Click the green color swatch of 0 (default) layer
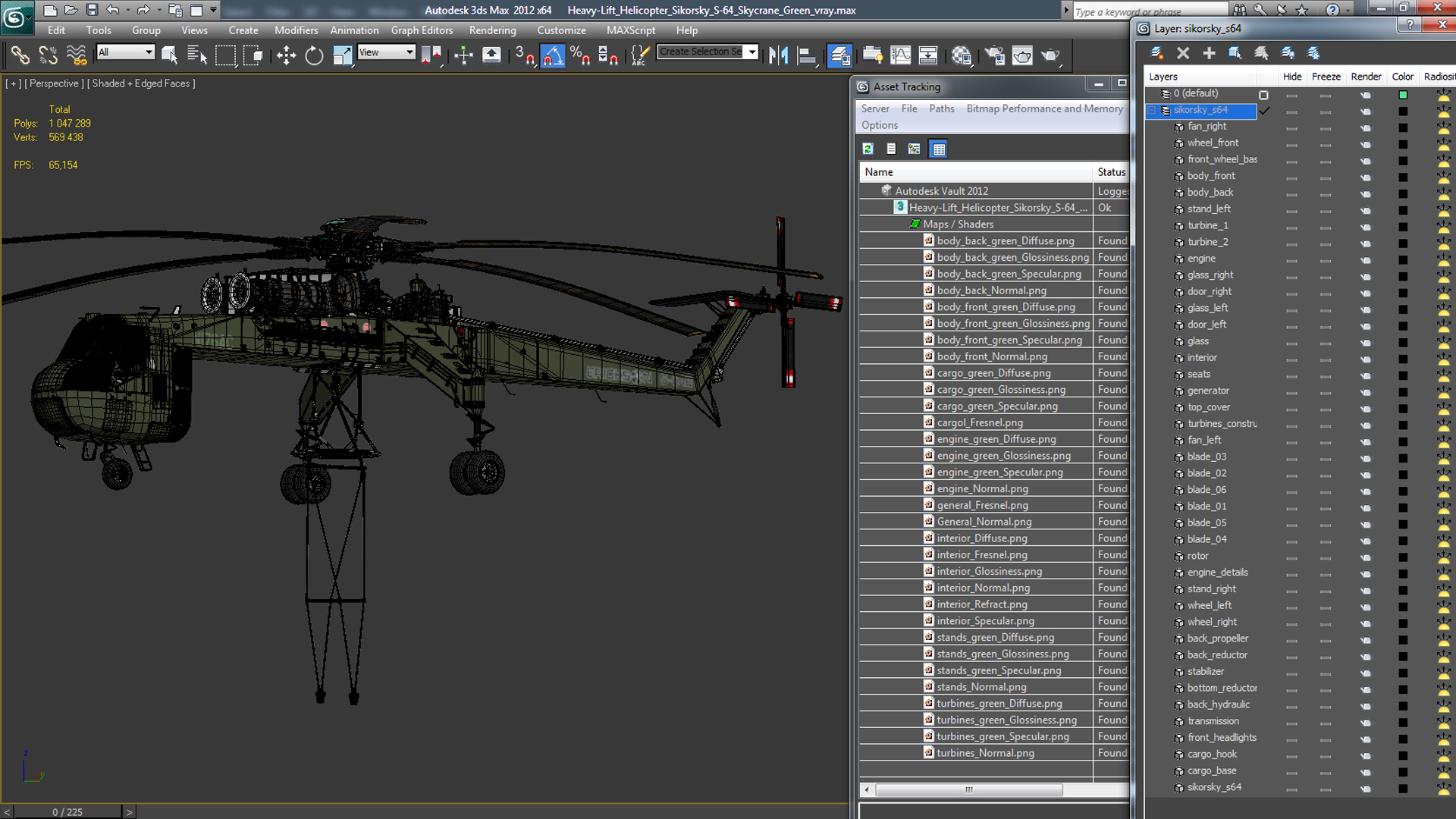This screenshot has width=1456, height=819. 1403,95
